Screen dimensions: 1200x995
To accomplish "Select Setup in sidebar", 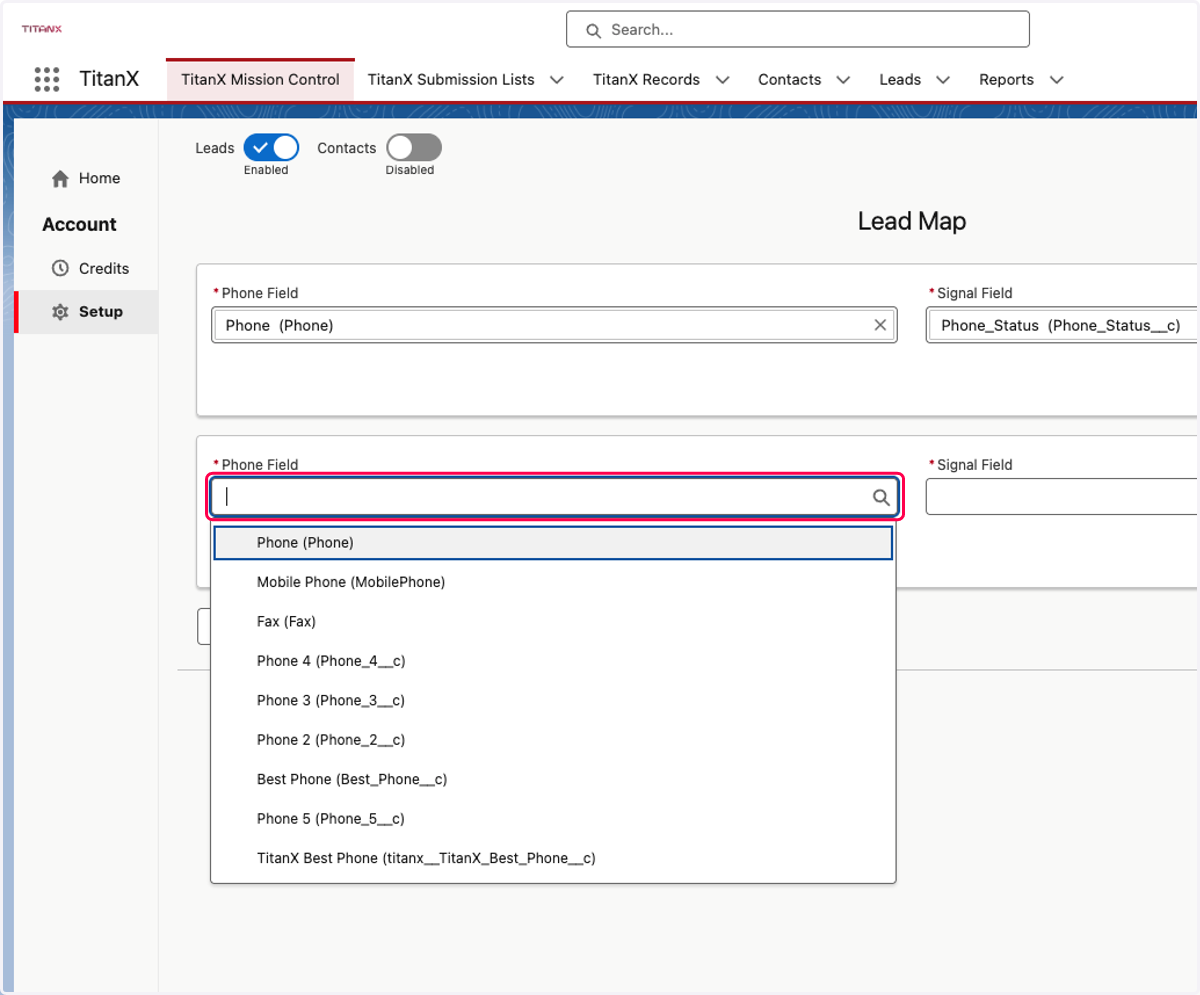I will [x=86, y=312].
